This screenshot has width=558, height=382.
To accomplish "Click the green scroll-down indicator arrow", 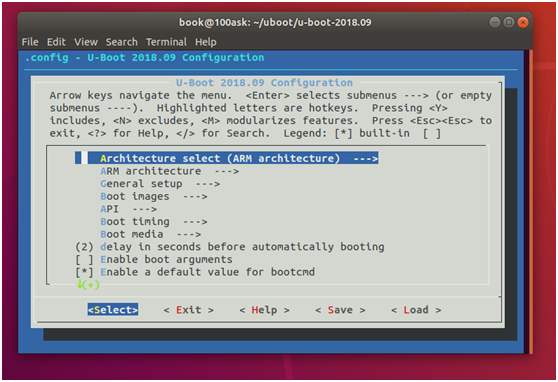I will [x=81, y=284].
